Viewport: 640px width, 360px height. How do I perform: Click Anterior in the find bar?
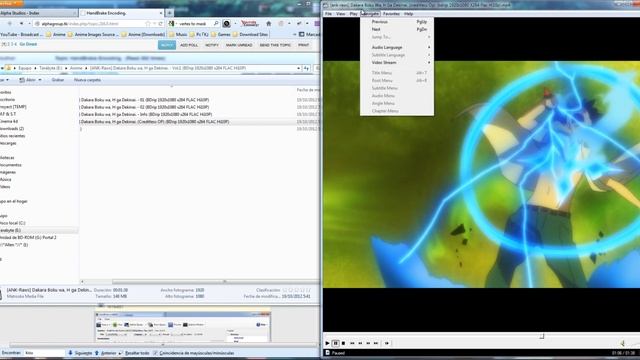[106, 353]
